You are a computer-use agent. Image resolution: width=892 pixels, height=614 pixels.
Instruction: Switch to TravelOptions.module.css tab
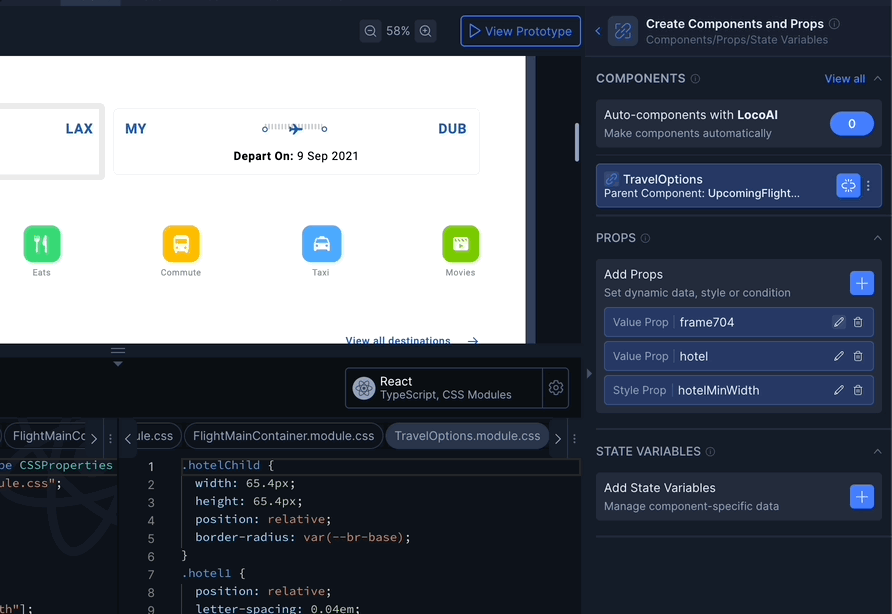(x=467, y=436)
